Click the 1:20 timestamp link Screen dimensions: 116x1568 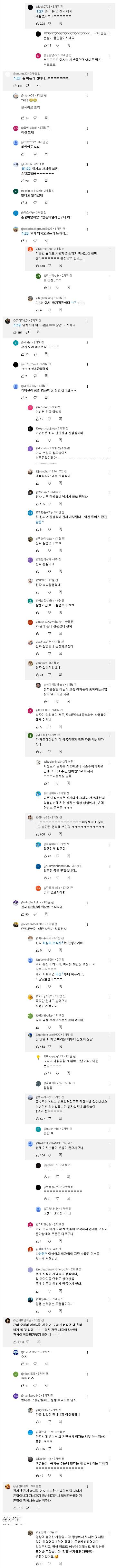tap(25, 233)
